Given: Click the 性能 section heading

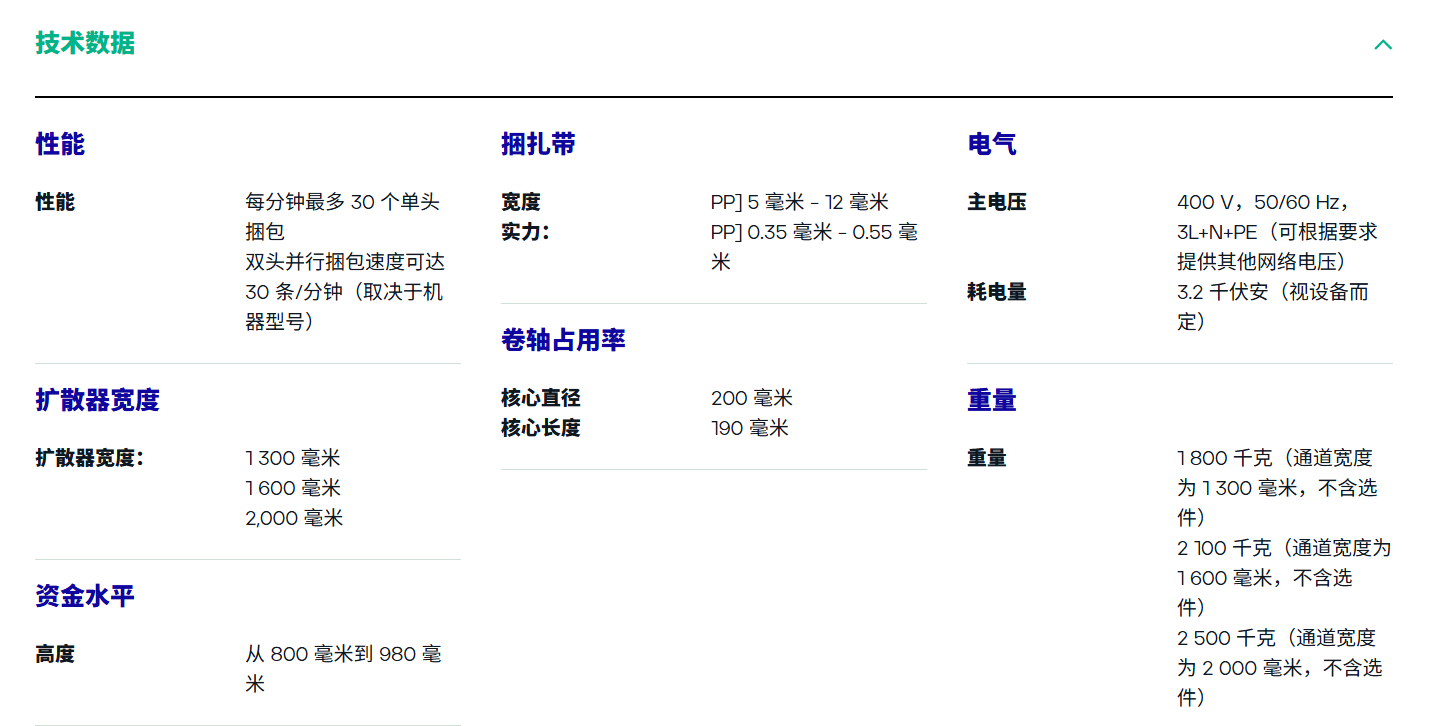Looking at the screenshot, I should pos(60,144).
